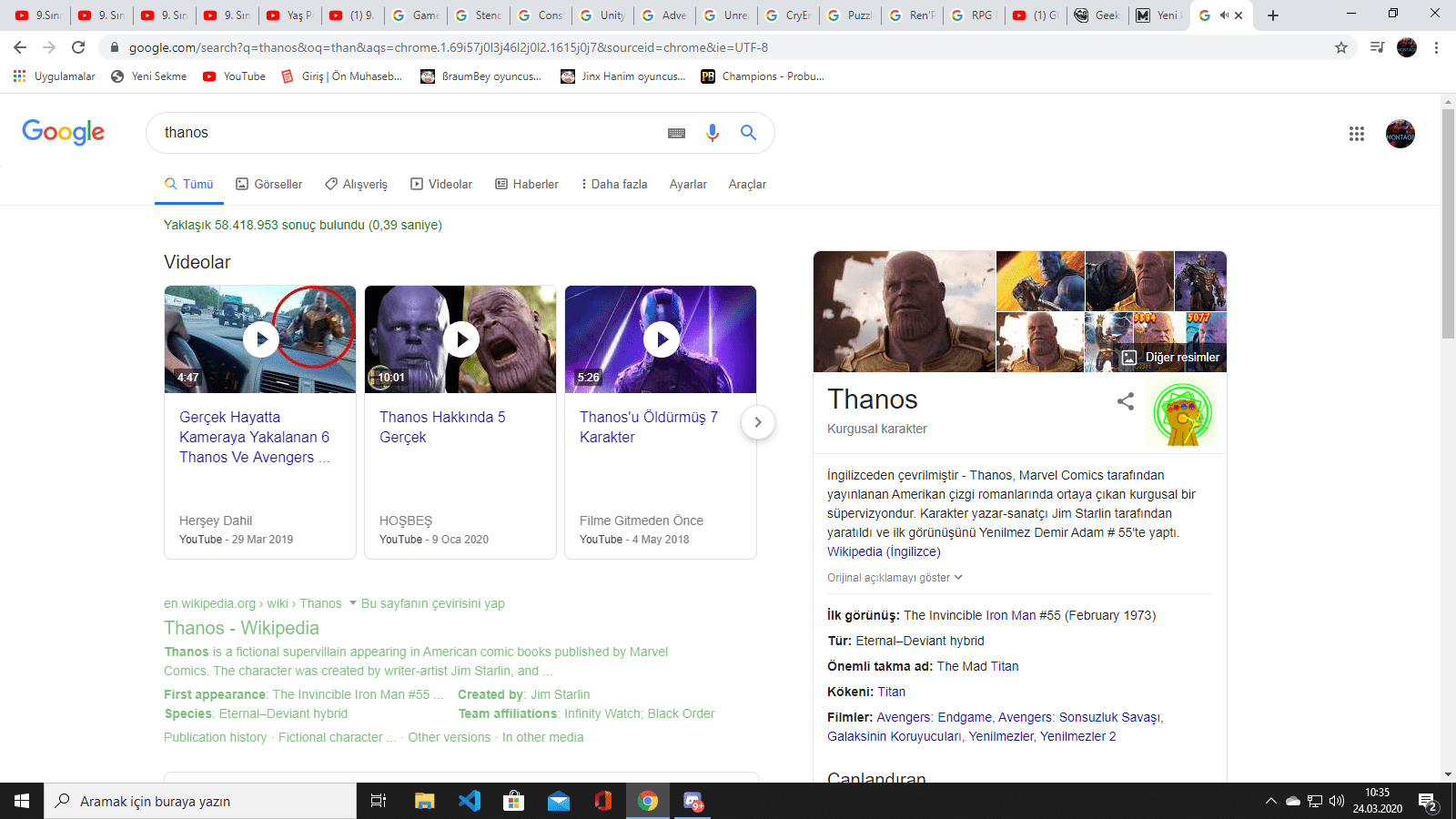Open Fictional character sitelink
This screenshot has height=819, width=1456.
click(x=338, y=737)
